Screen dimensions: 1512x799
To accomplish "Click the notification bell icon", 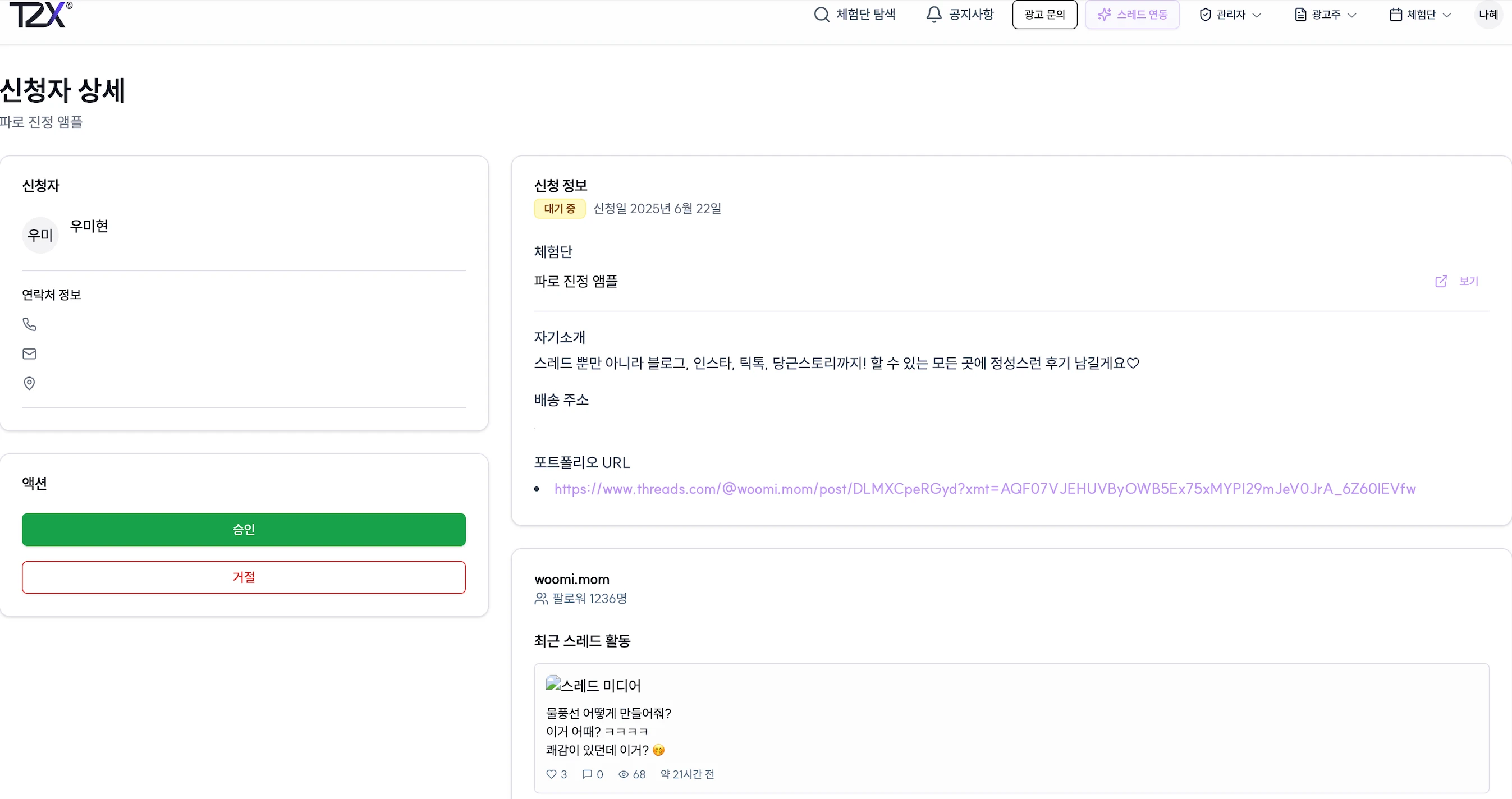I will 934,14.
